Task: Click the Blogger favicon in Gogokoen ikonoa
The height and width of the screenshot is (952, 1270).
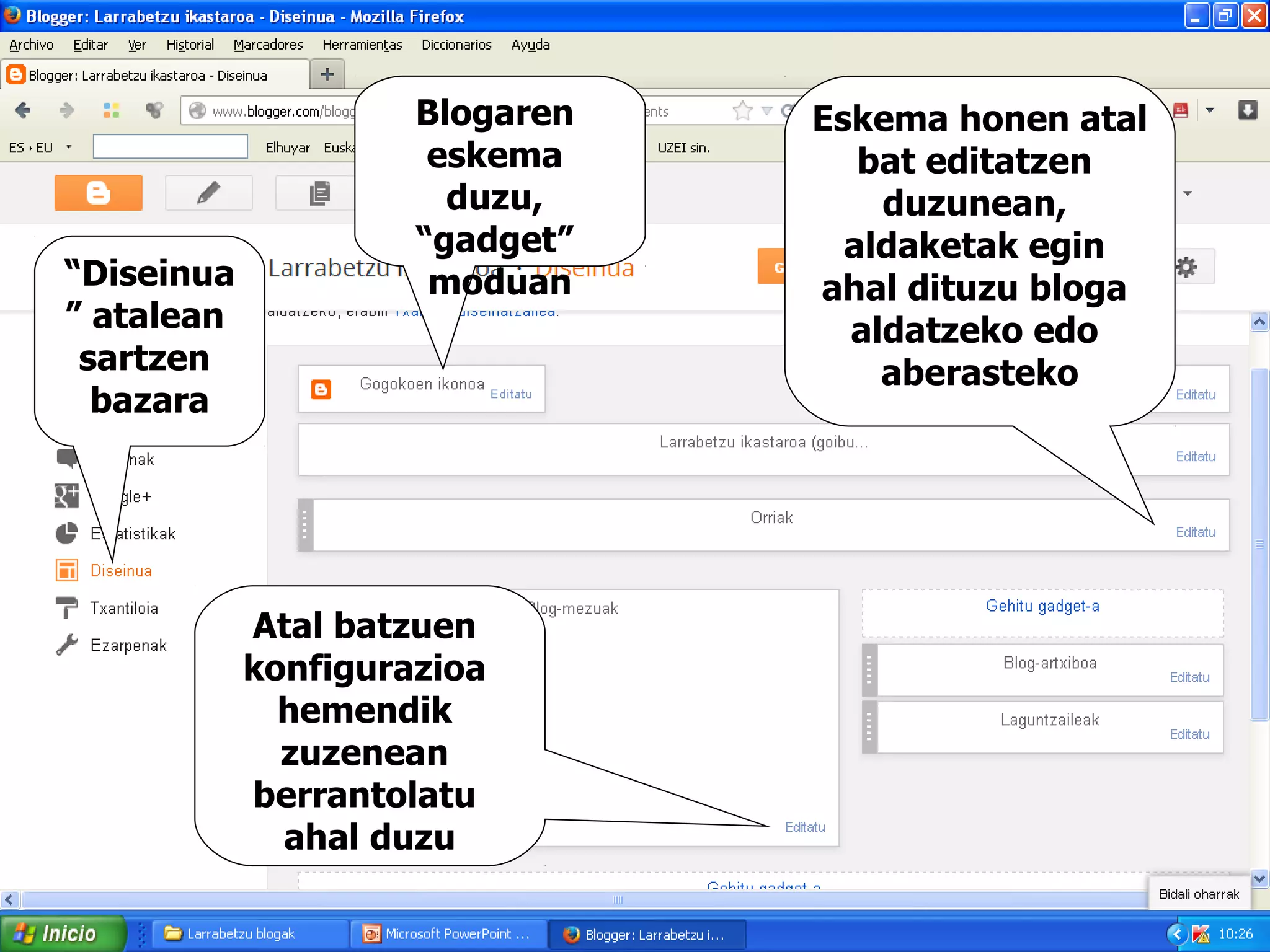Action: (321, 389)
